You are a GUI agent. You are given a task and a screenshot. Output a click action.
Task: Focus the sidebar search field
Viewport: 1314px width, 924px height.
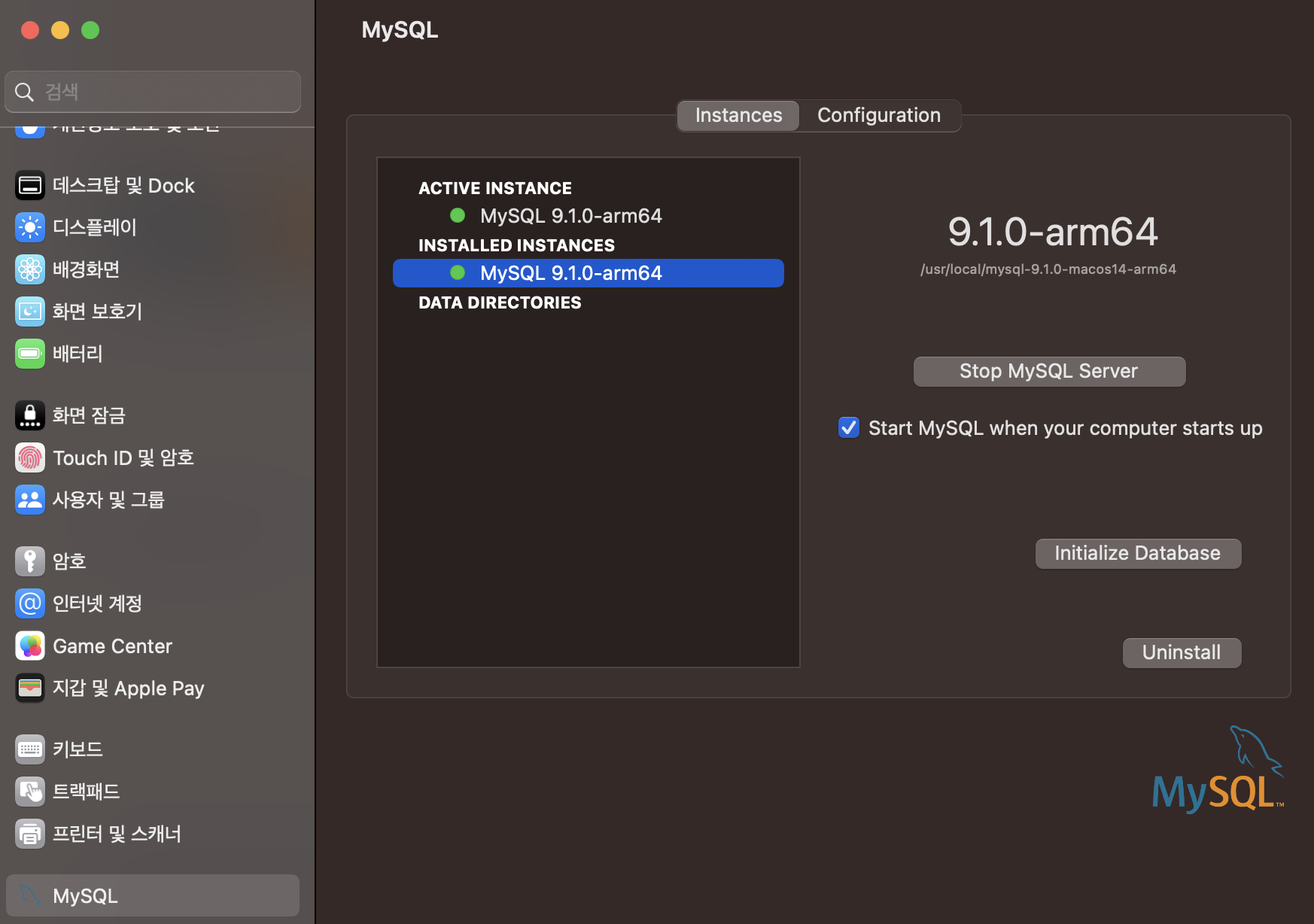(153, 92)
